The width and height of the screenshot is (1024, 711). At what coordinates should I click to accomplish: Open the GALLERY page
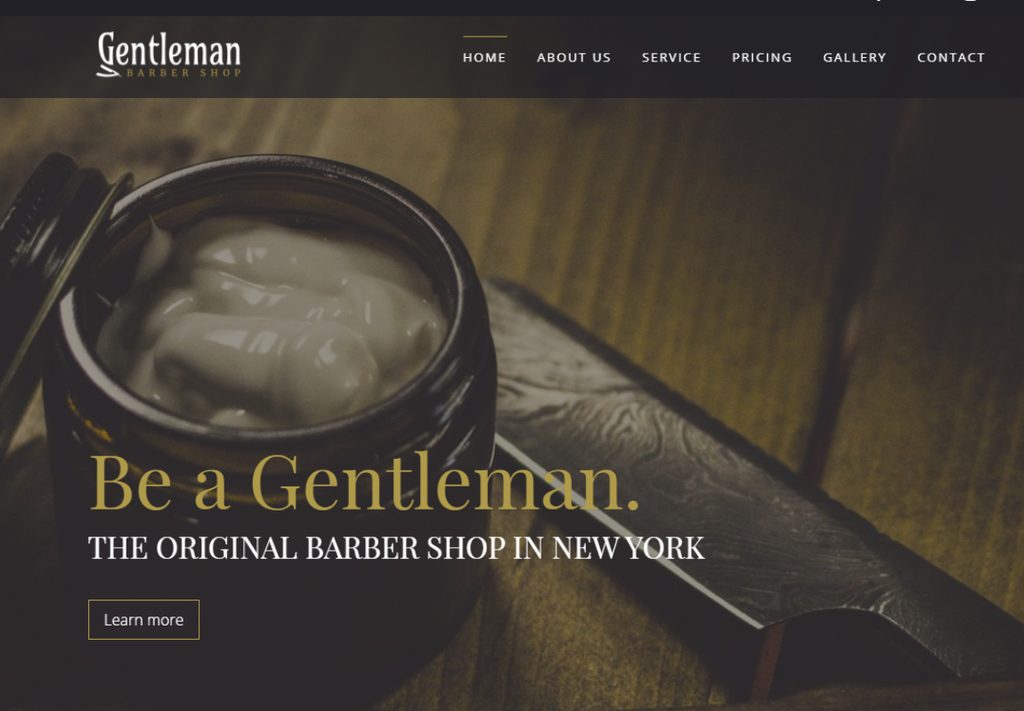click(x=854, y=57)
